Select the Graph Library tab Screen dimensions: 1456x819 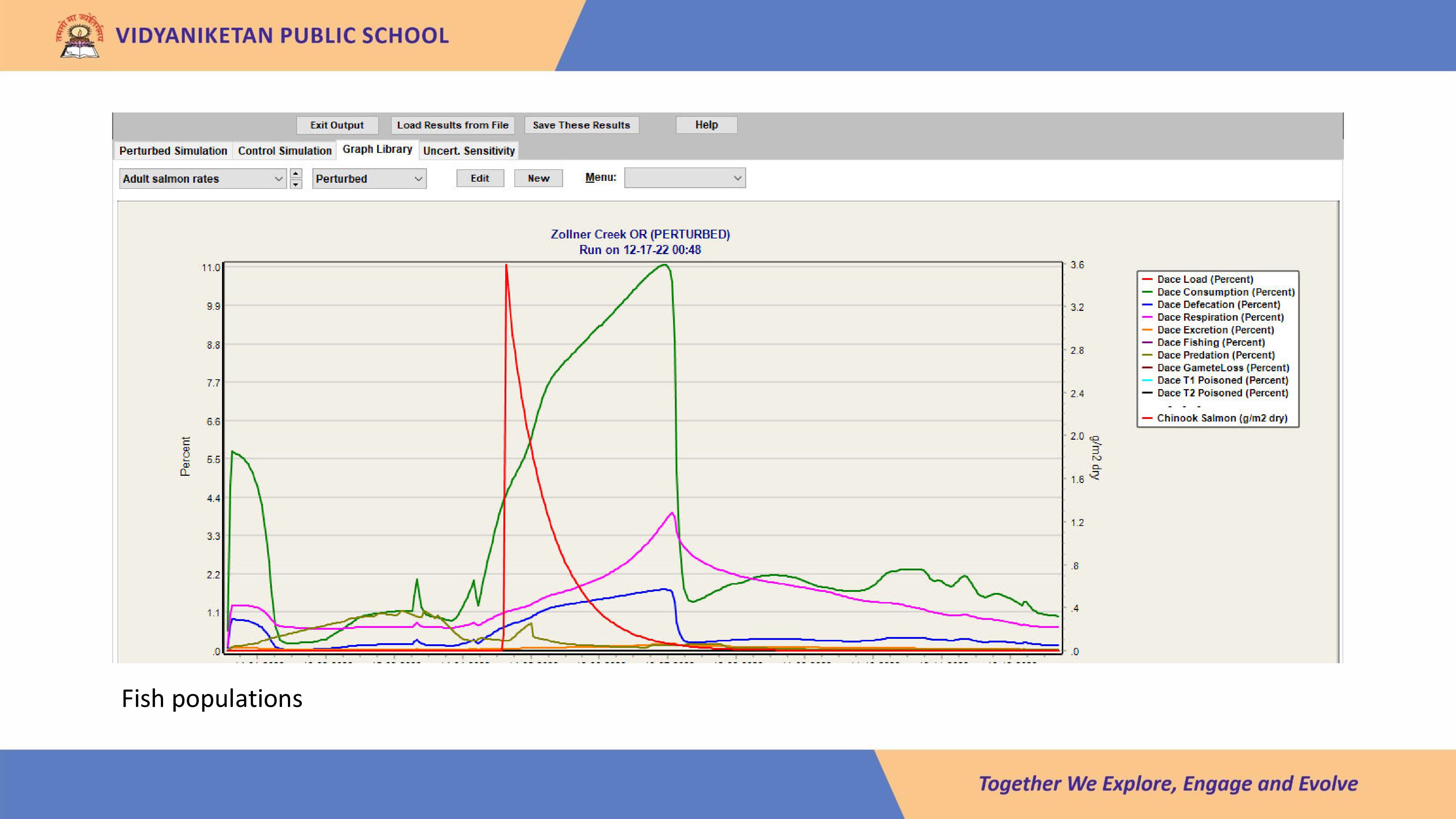point(377,149)
